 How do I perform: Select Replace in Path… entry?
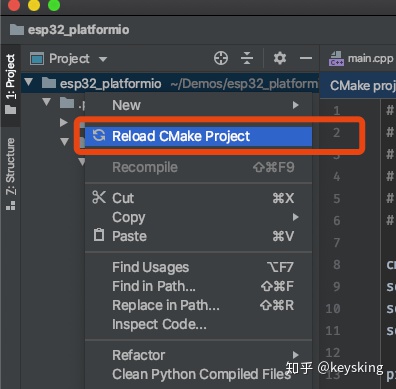click(198, 305)
